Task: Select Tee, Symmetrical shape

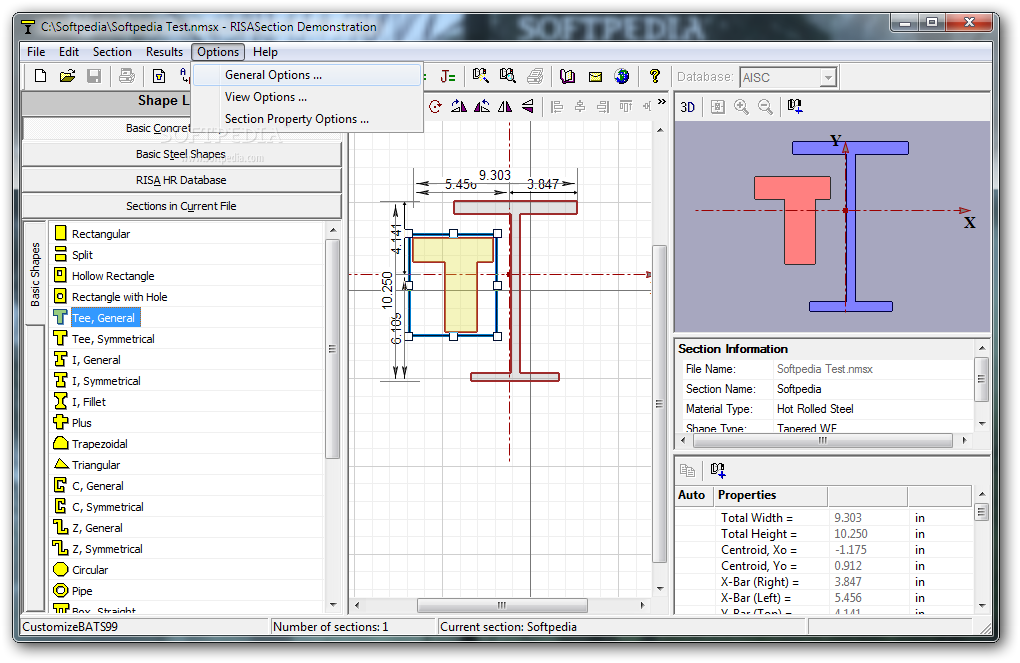Action: click(113, 339)
